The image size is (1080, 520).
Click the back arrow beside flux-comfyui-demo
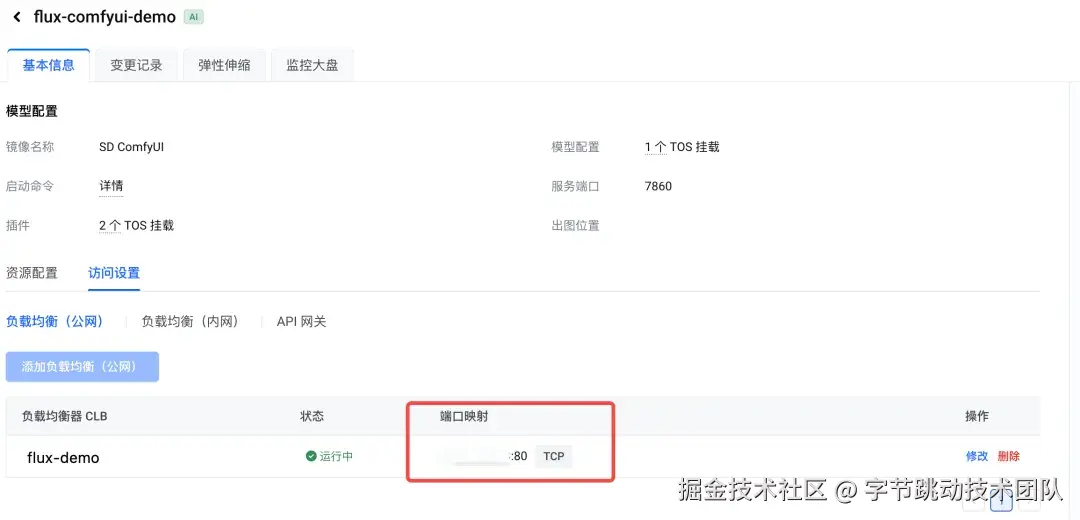(x=17, y=17)
